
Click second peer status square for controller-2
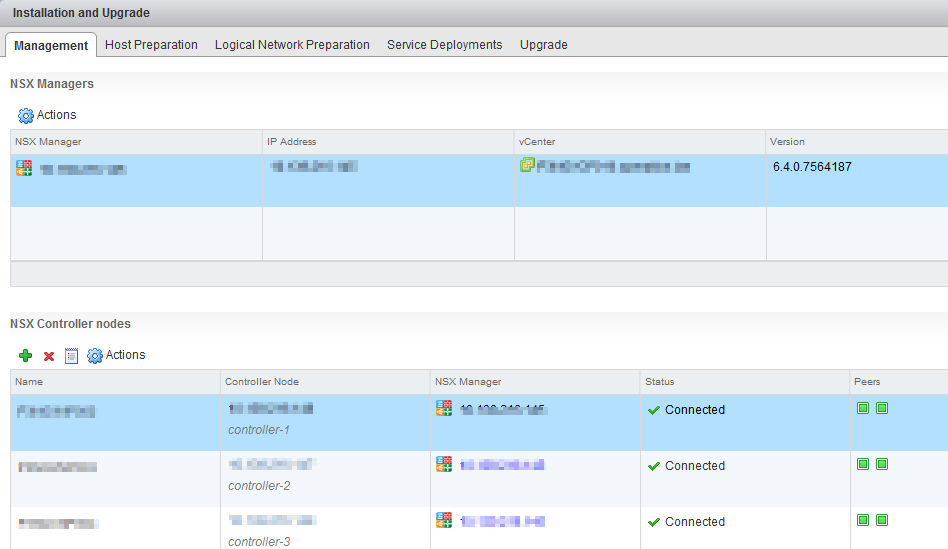point(882,464)
